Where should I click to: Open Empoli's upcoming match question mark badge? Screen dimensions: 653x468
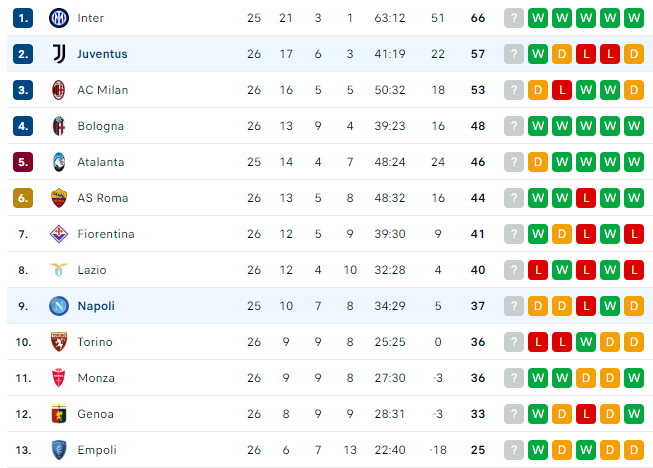pyautogui.click(x=513, y=450)
